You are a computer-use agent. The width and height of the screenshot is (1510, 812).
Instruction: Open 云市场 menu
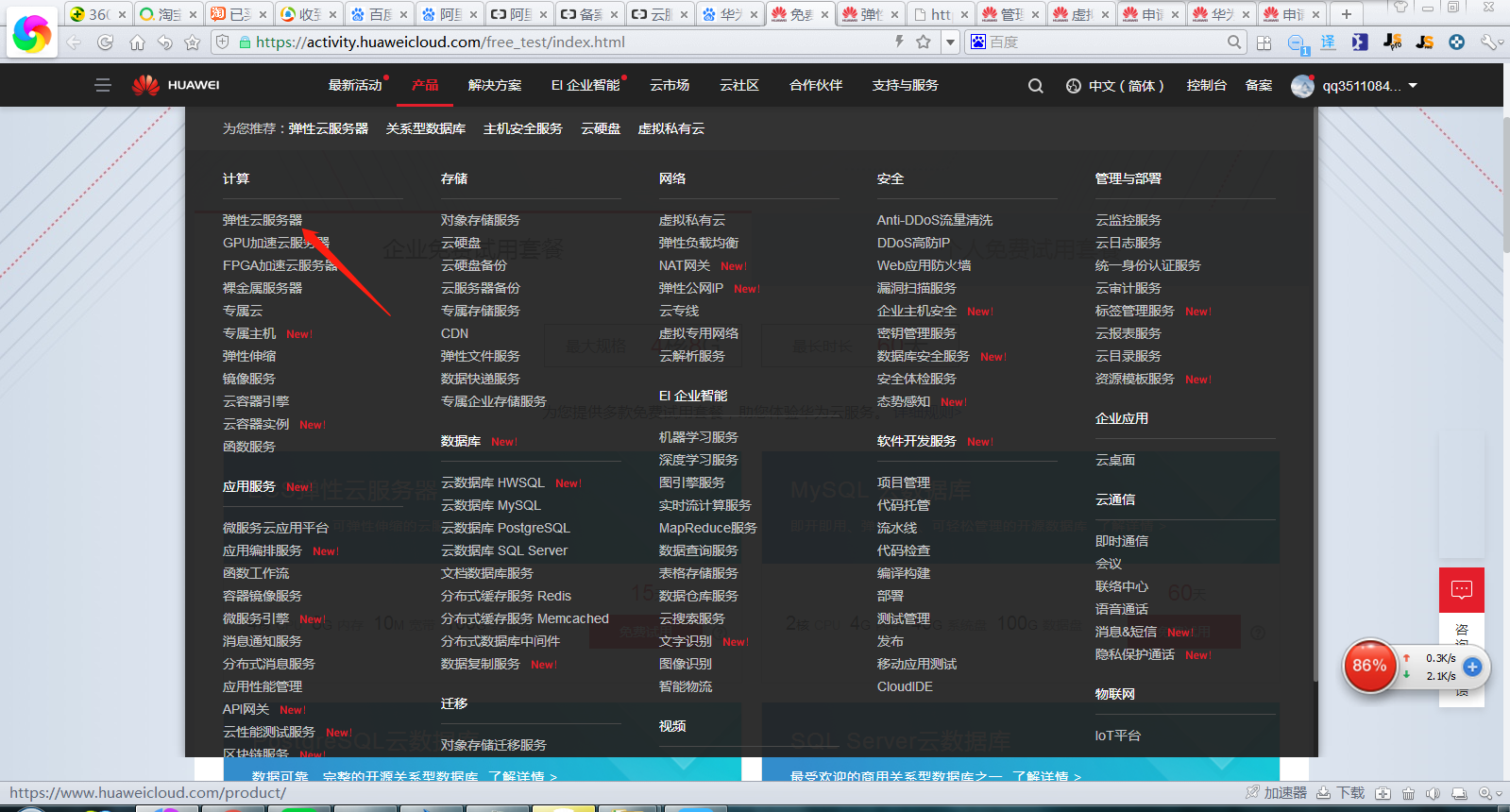[670, 85]
